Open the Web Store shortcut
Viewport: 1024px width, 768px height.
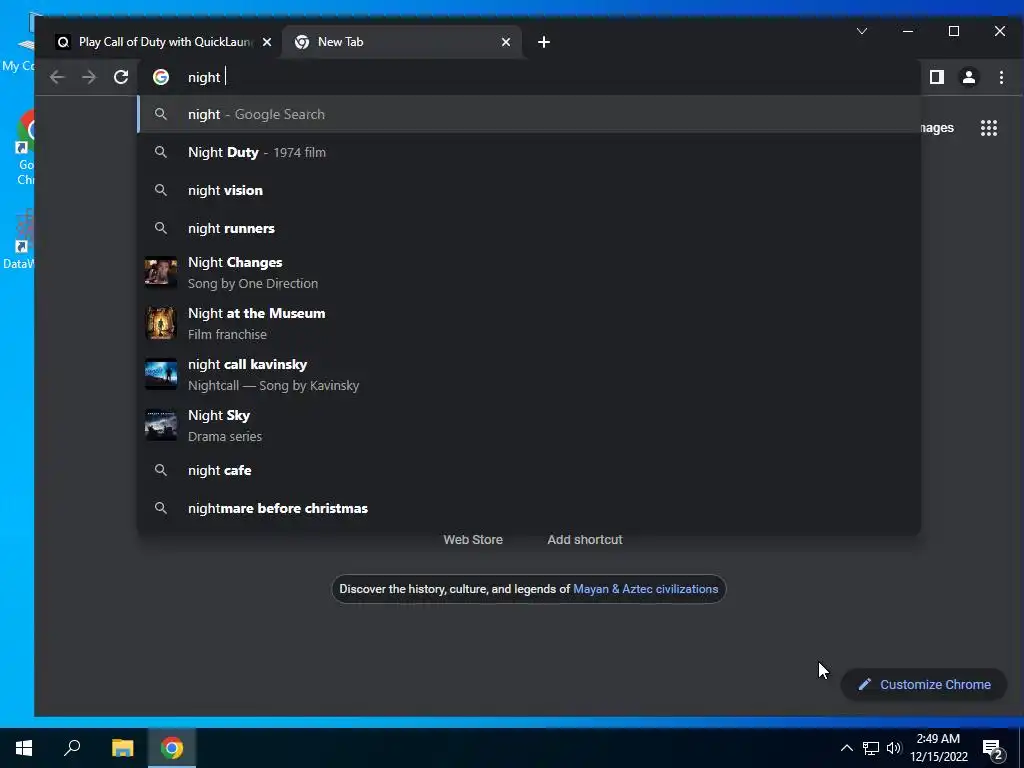click(x=473, y=539)
